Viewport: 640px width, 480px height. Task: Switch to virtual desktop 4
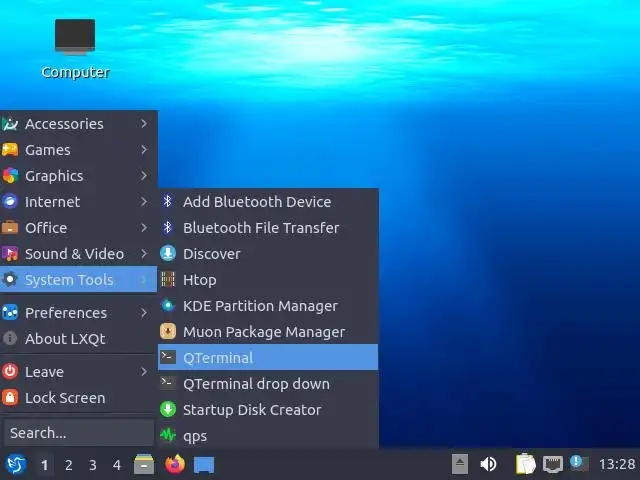(x=117, y=465)
